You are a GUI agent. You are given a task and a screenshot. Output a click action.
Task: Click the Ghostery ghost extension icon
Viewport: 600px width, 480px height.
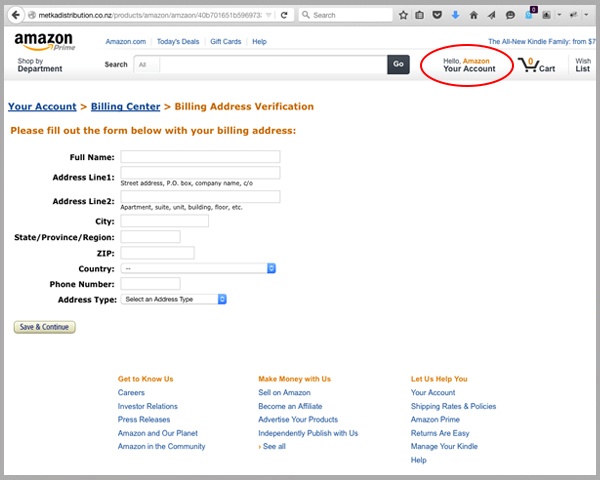point(530,15)
